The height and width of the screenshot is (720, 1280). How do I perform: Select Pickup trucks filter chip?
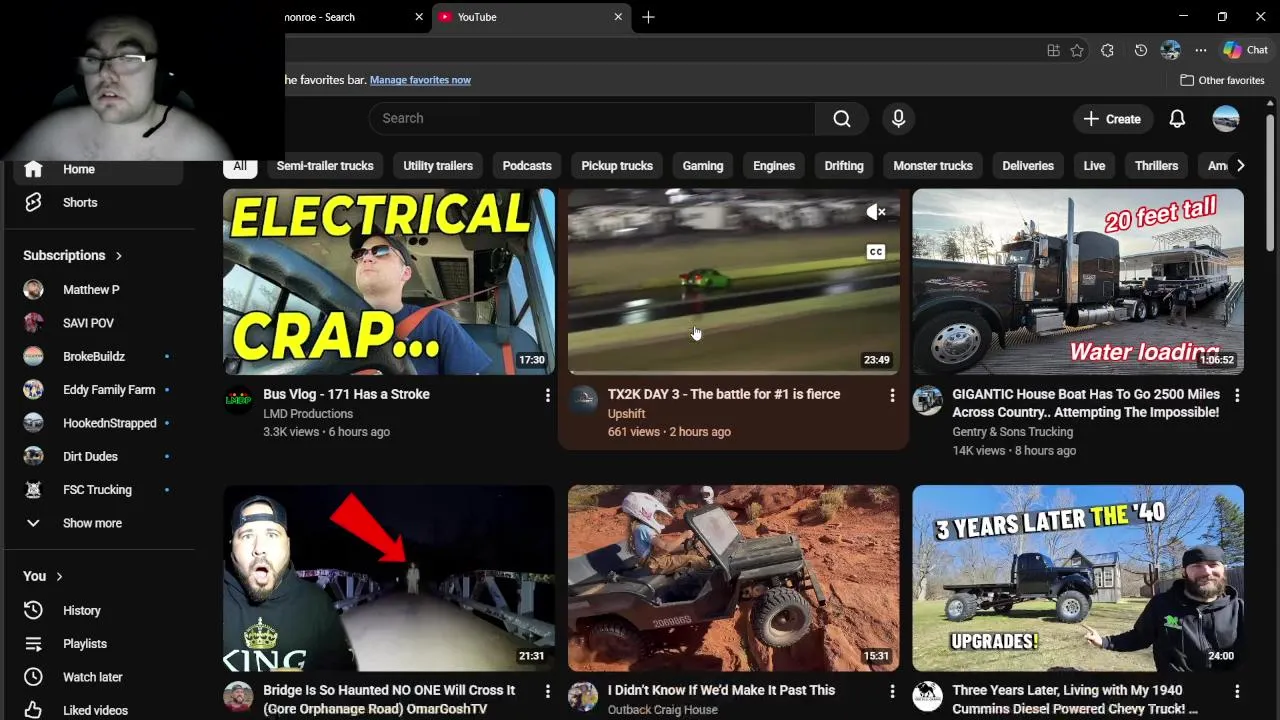tap(617, 166)
